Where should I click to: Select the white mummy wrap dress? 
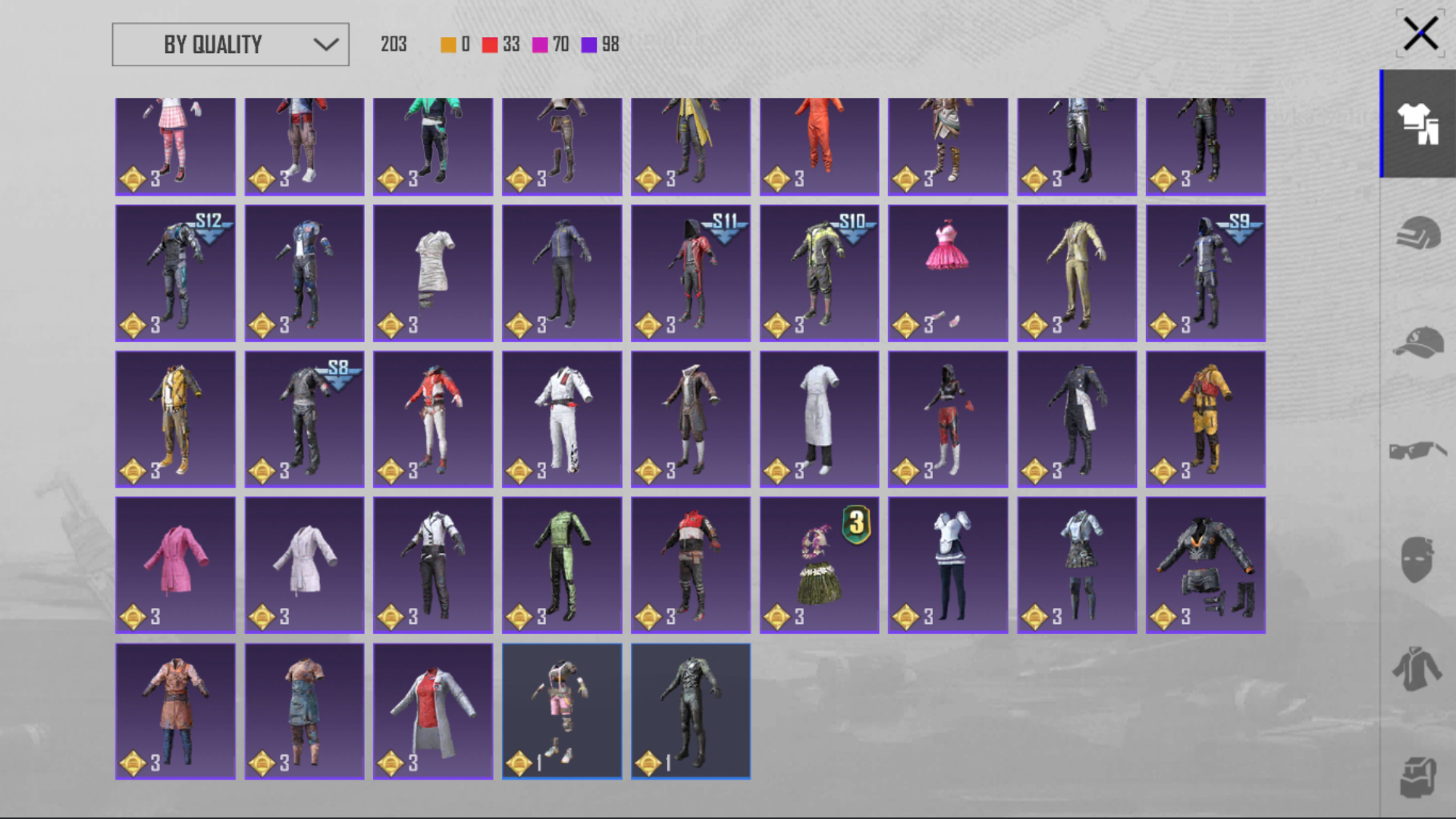[433, 273]
